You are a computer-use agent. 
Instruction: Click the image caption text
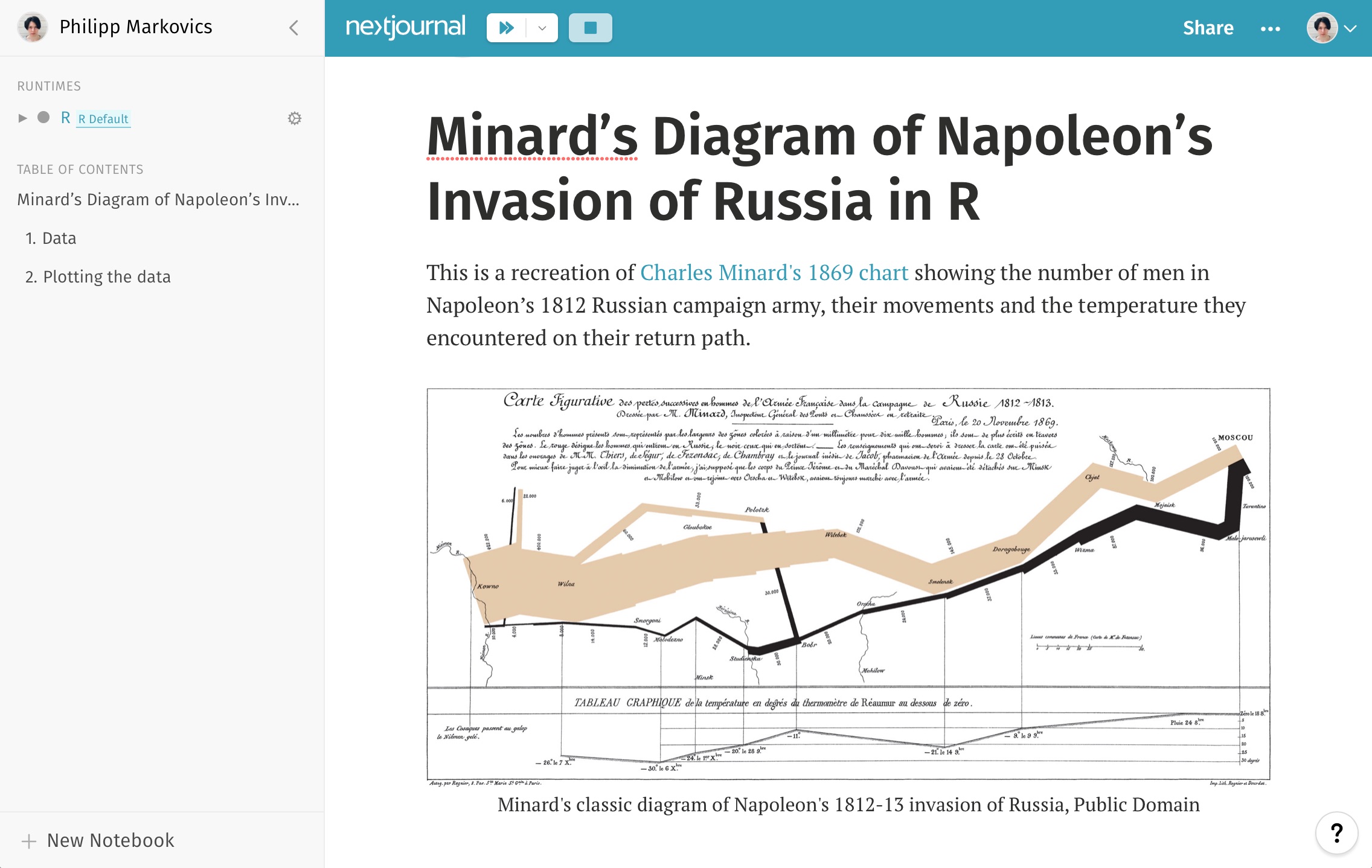[848, 805]
